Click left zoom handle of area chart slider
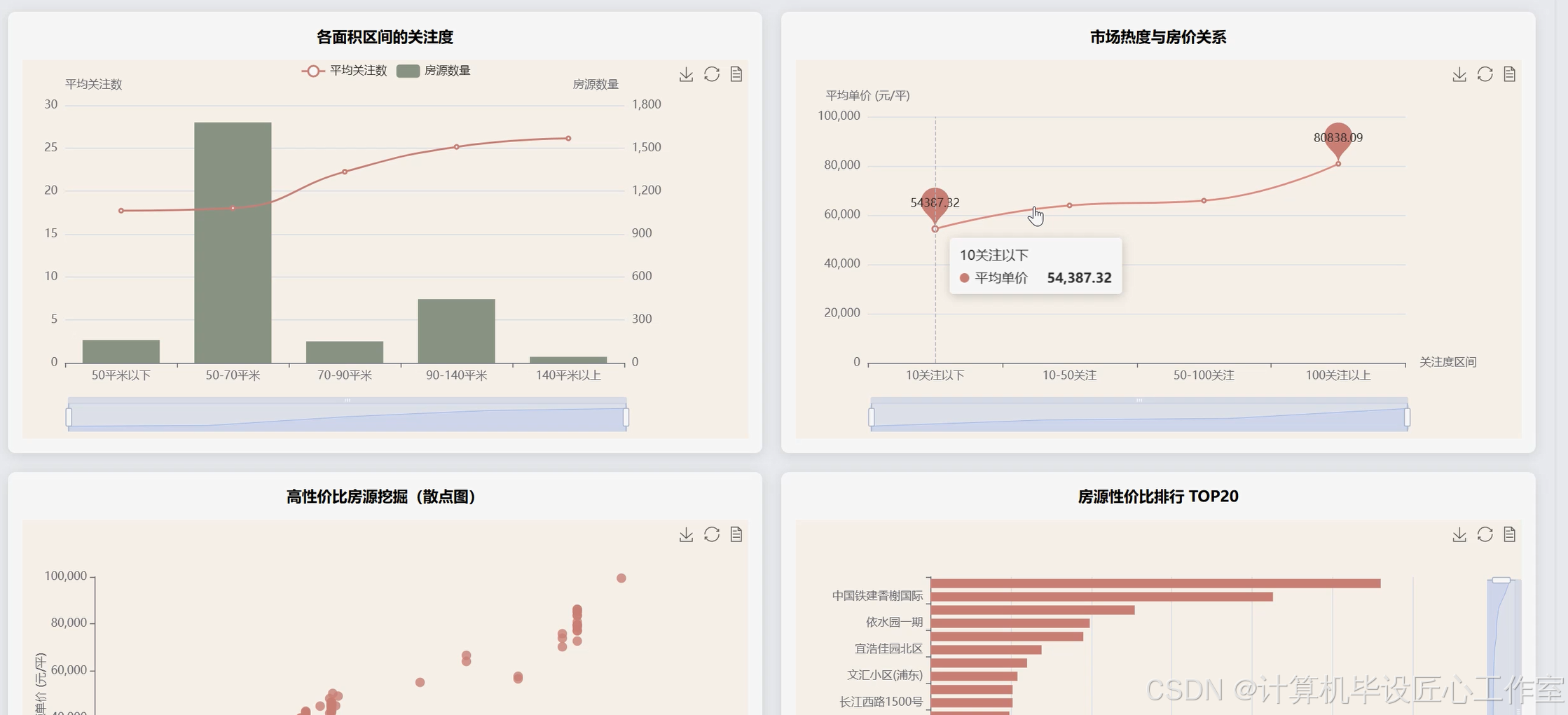 coord(69,417)
